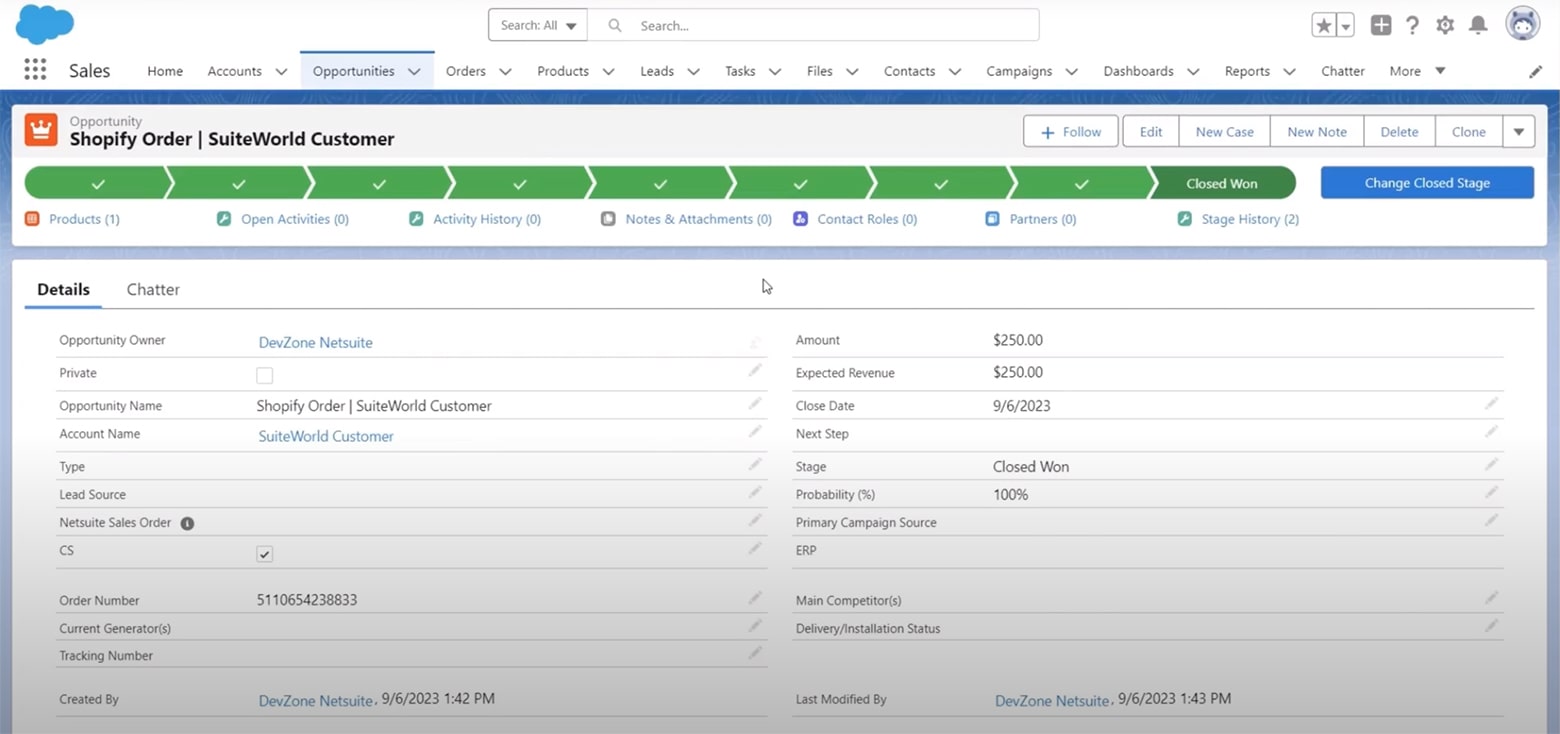
Task: Click the Follow button
Action: pos(1070,132)
